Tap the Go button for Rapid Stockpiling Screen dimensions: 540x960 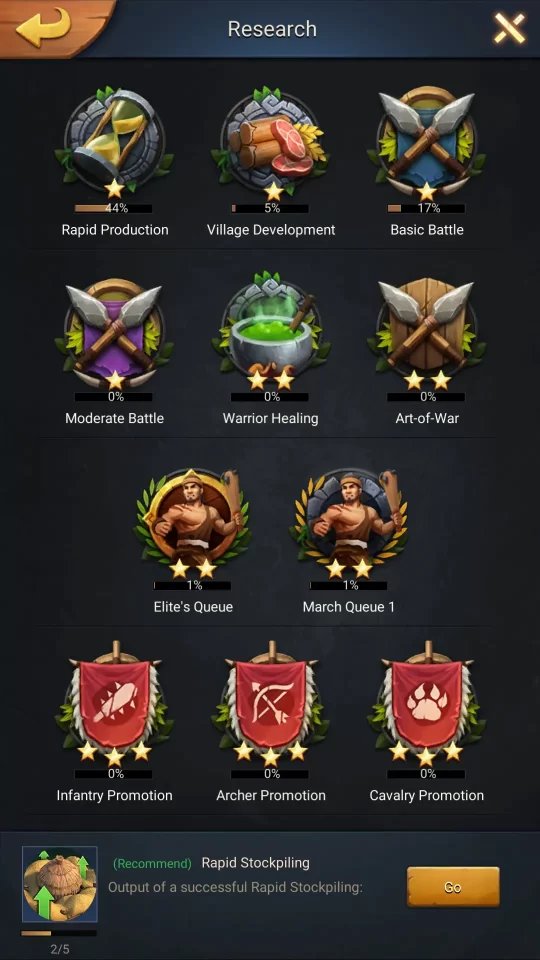tap(453, 887)
